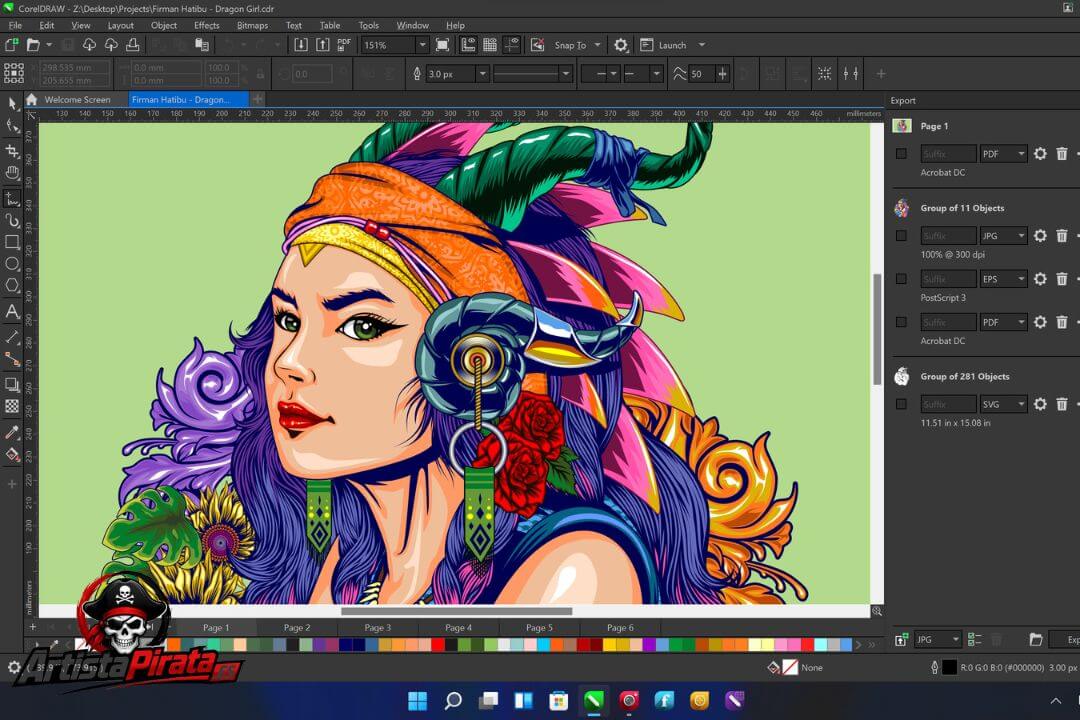Open the Bitmaps menu

[252, 25]
